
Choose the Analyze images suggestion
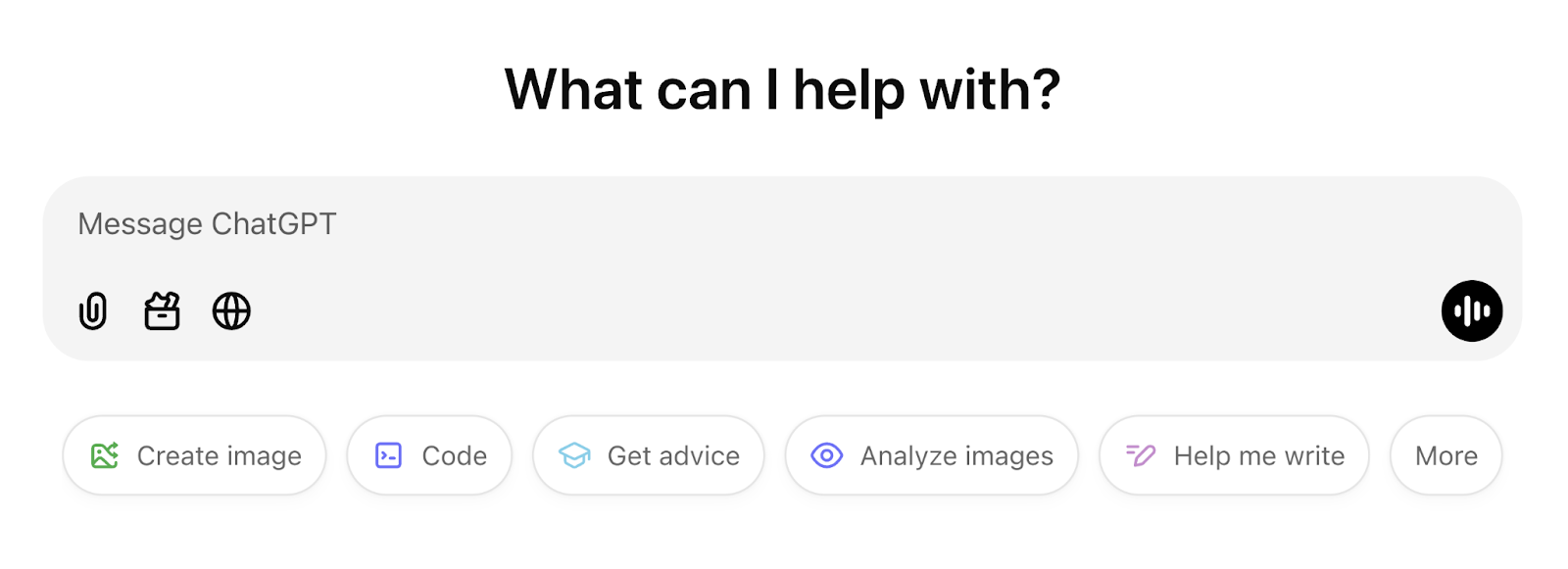click(x=931, y=455)
